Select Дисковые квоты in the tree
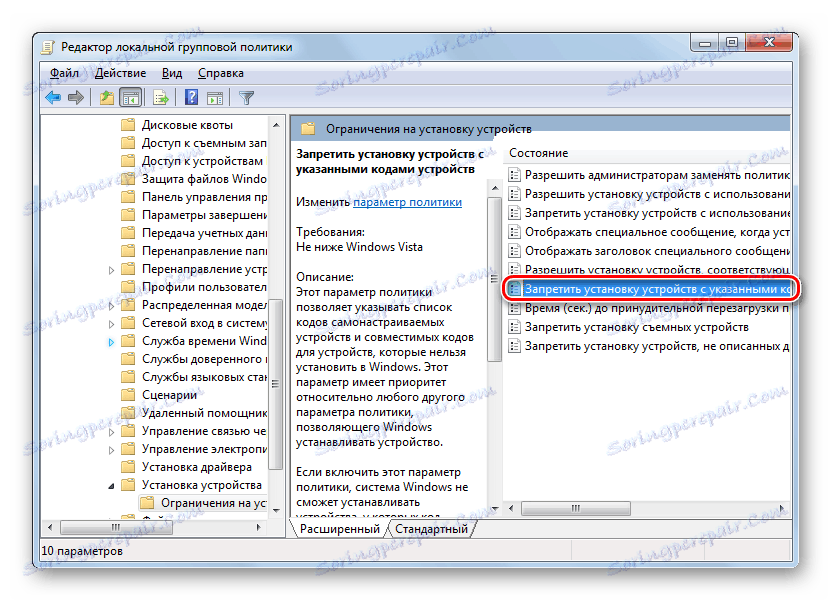The width and height of the screenshot is (832, 601). (x=187, y=125)
